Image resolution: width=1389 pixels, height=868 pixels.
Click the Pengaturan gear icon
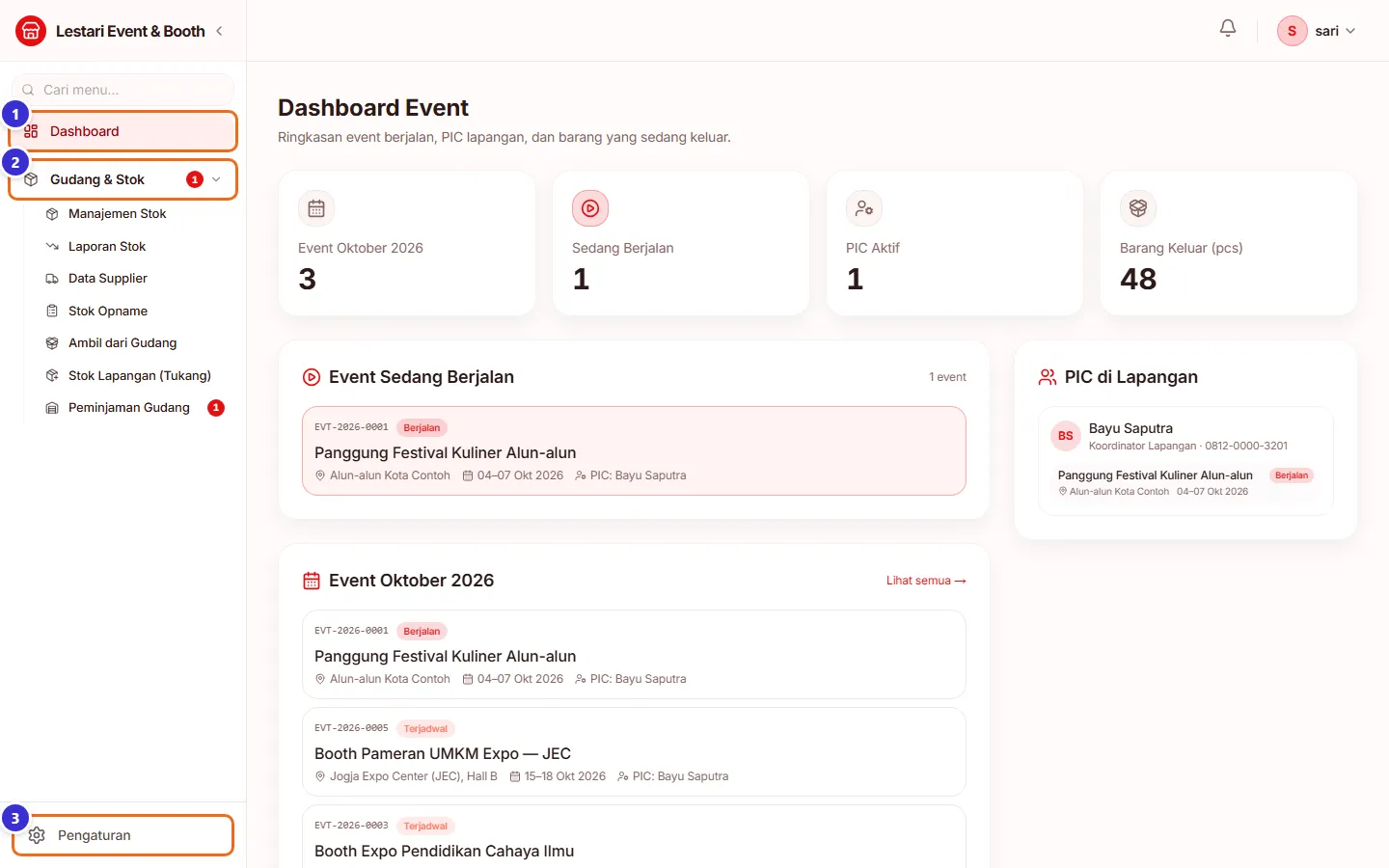(x=37, y=835)
